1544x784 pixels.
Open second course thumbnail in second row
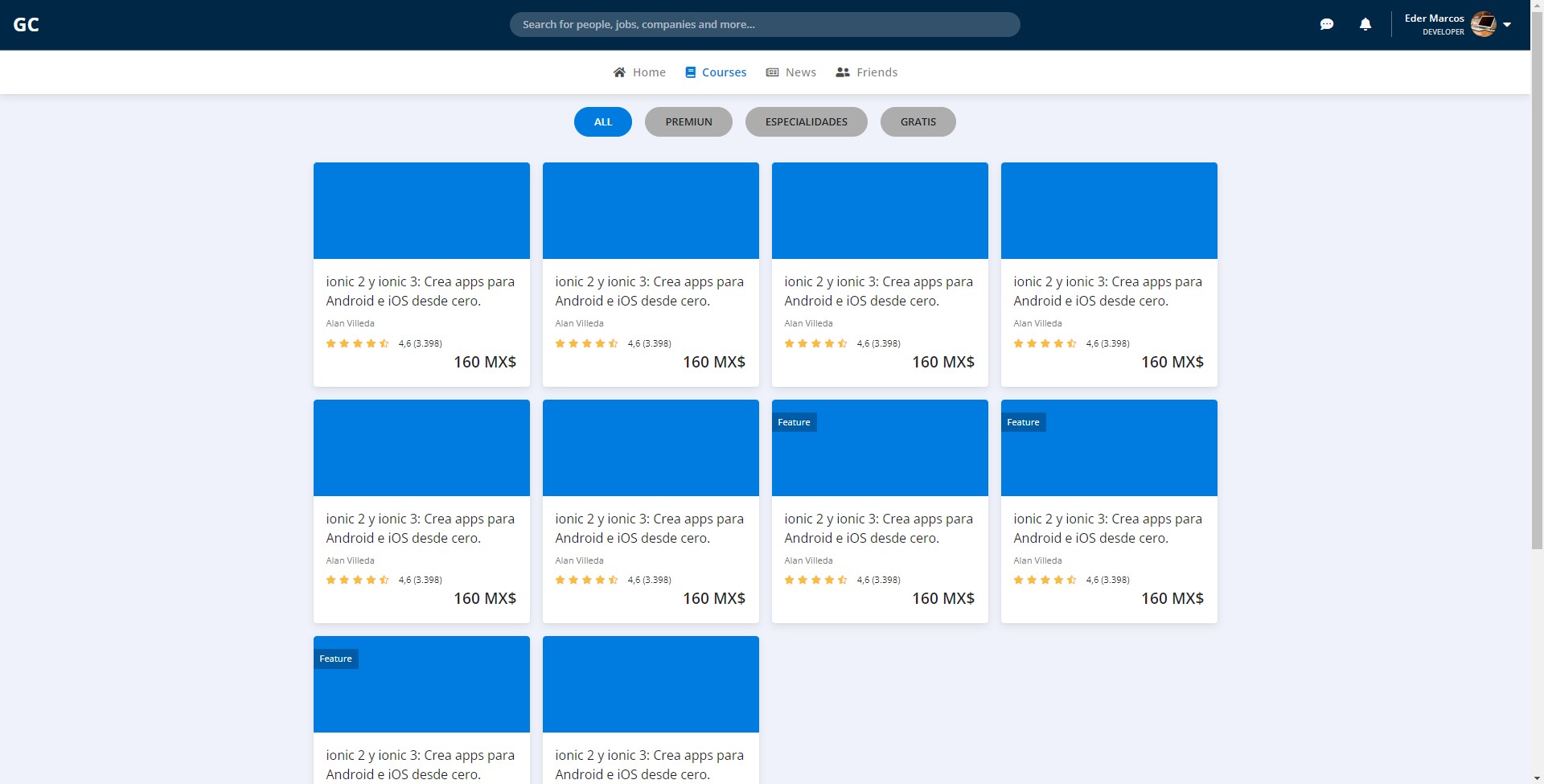pyautogui.click(x=651, y=448)
